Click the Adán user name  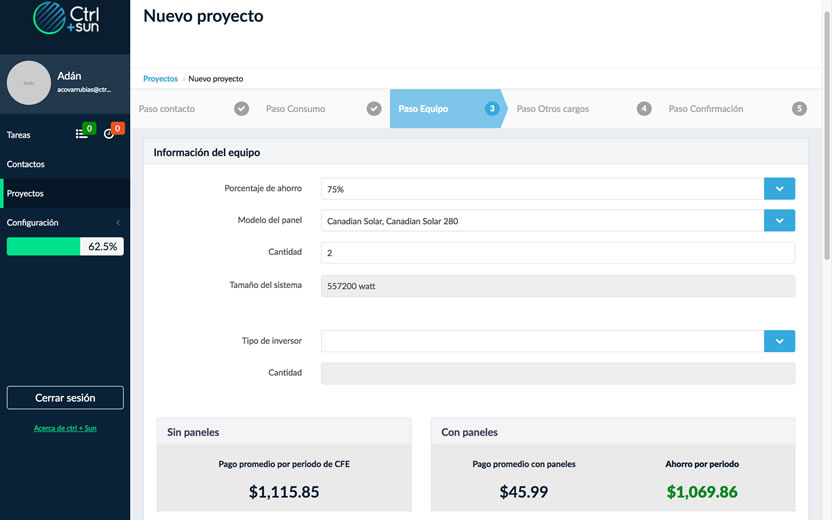point(69,76)
